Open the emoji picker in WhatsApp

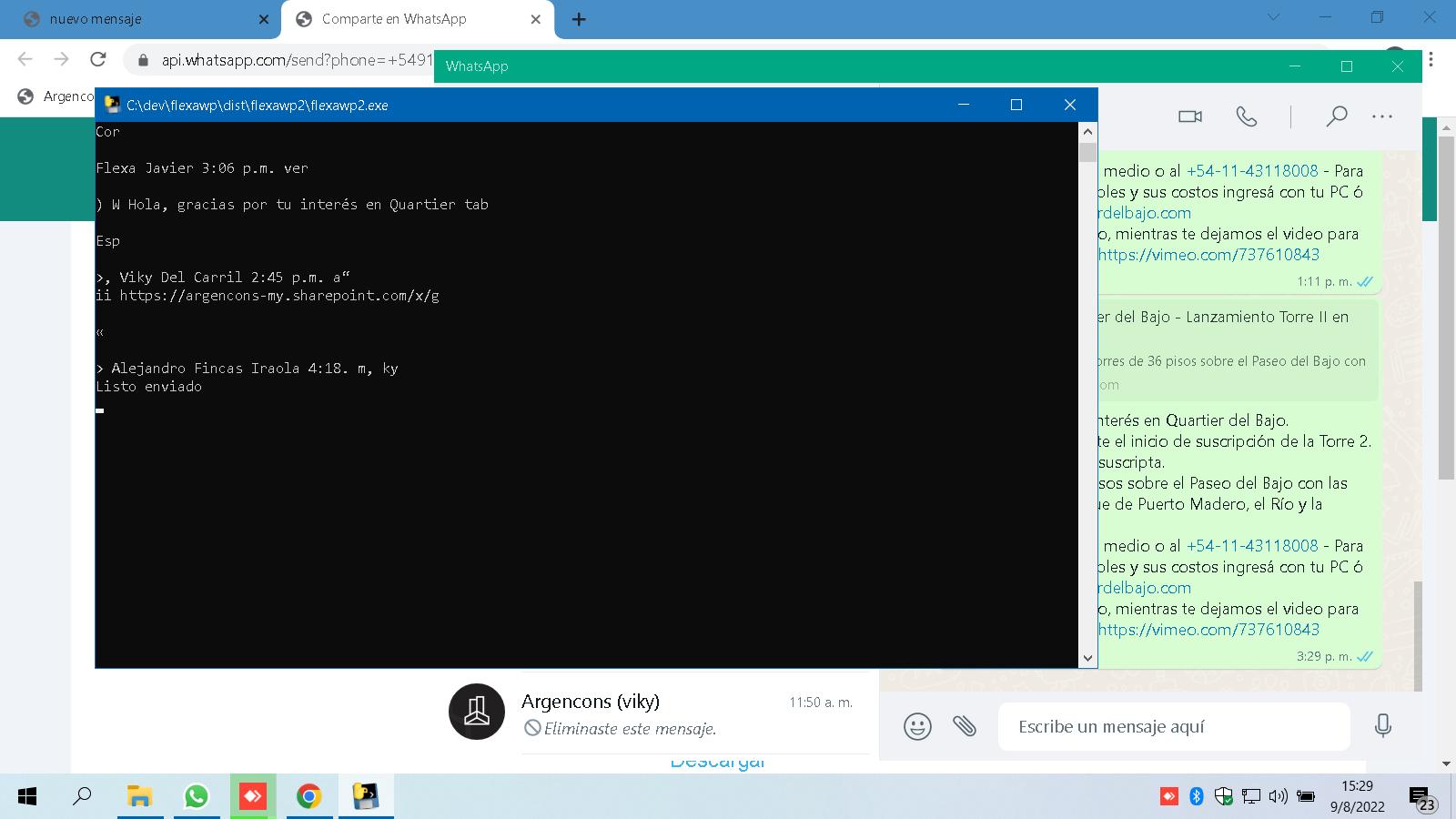click(x=917, y=726)
